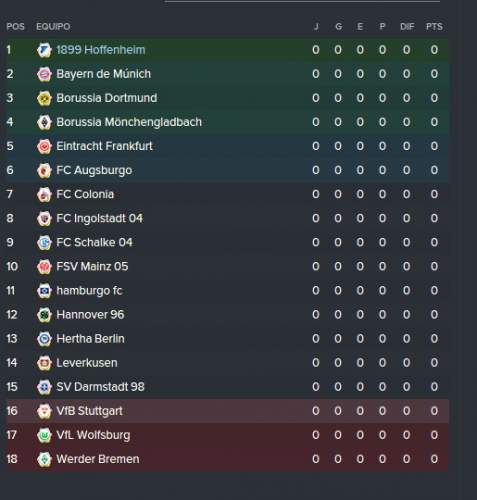
Task: Select the Leverkusen team name
Action: 87,363
